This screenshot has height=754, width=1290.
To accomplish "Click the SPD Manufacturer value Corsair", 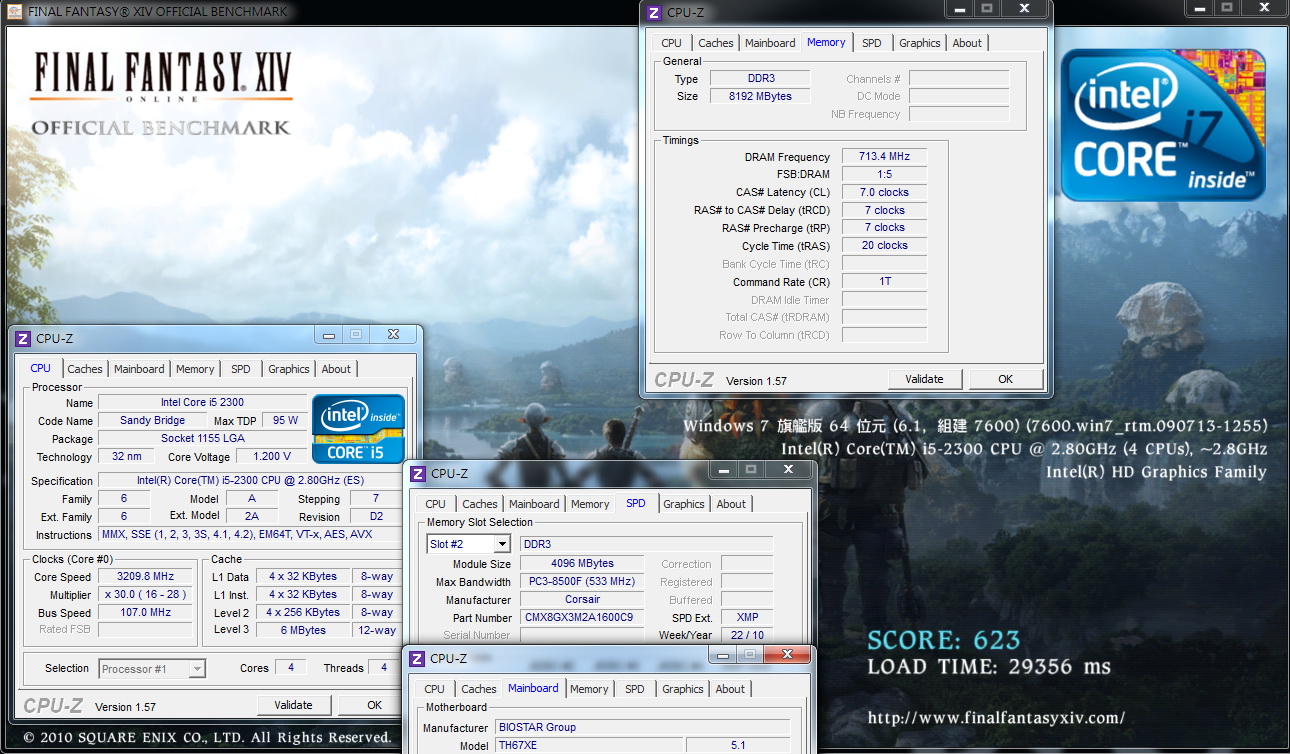I will [582, 600].
